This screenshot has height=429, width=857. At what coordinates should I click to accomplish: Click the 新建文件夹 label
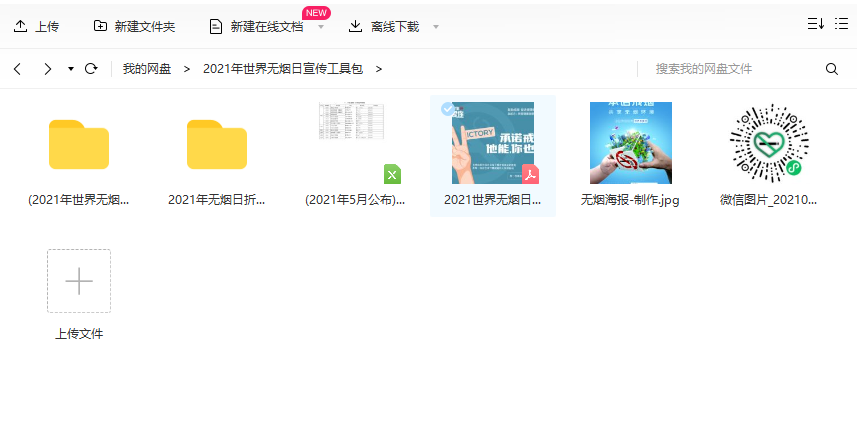[145, 26]
